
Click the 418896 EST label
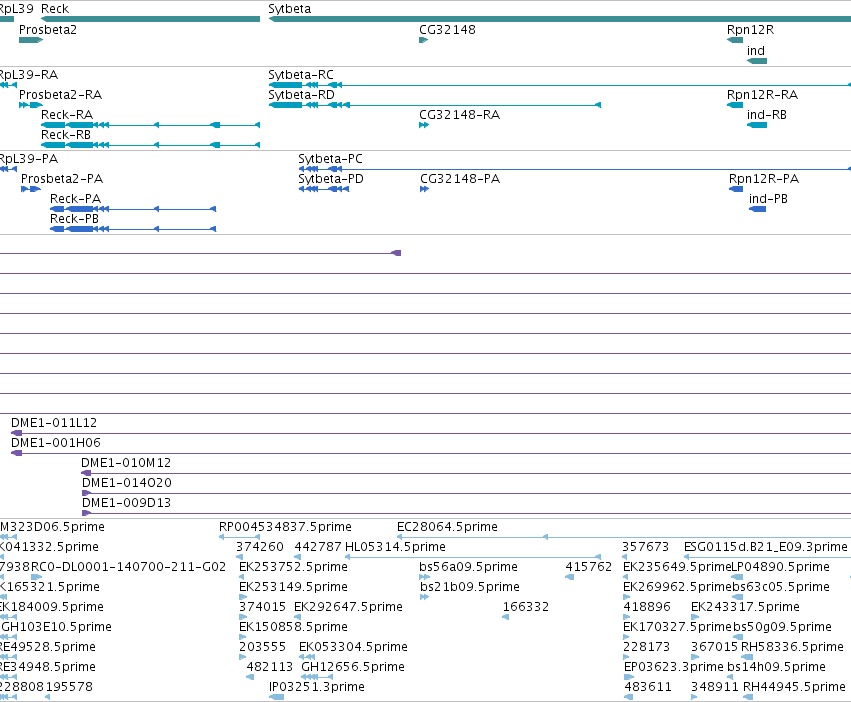coord(647,607)
